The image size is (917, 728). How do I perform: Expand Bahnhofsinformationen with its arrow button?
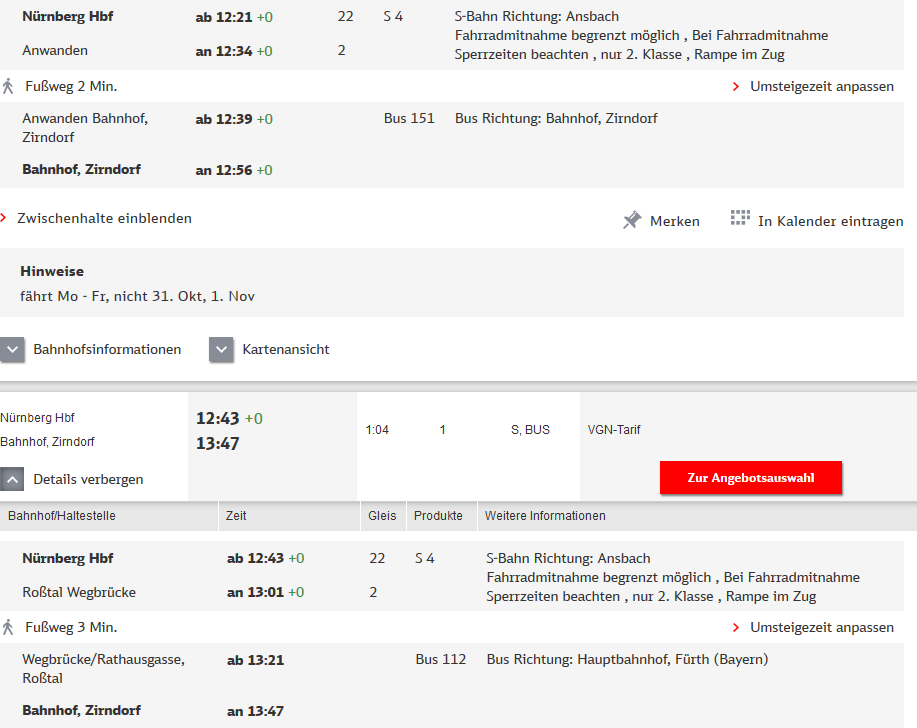point(13,350)
